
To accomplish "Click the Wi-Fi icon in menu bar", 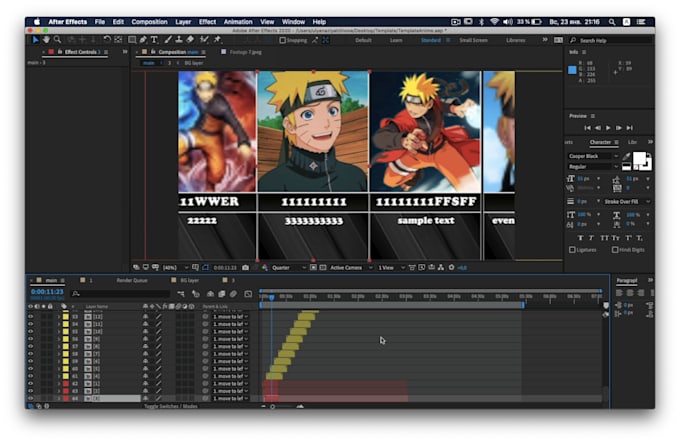I will [494, 22].
